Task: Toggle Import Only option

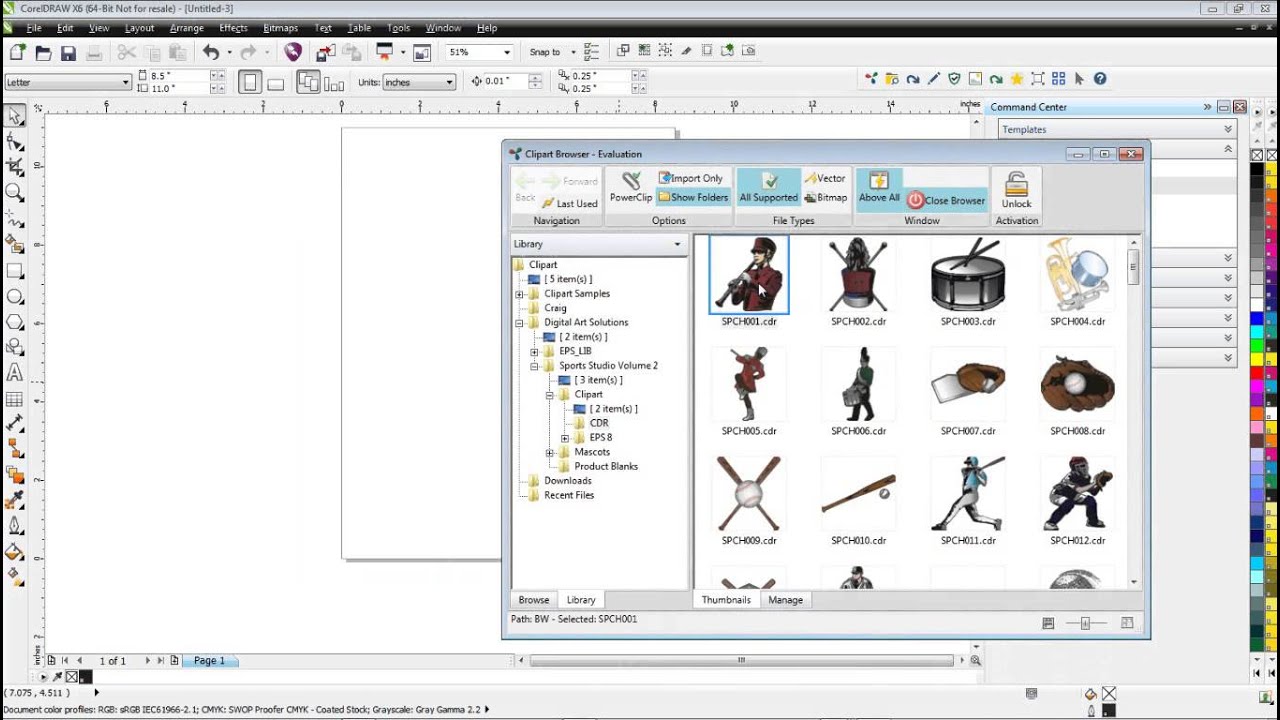Action: pos(691,178)
